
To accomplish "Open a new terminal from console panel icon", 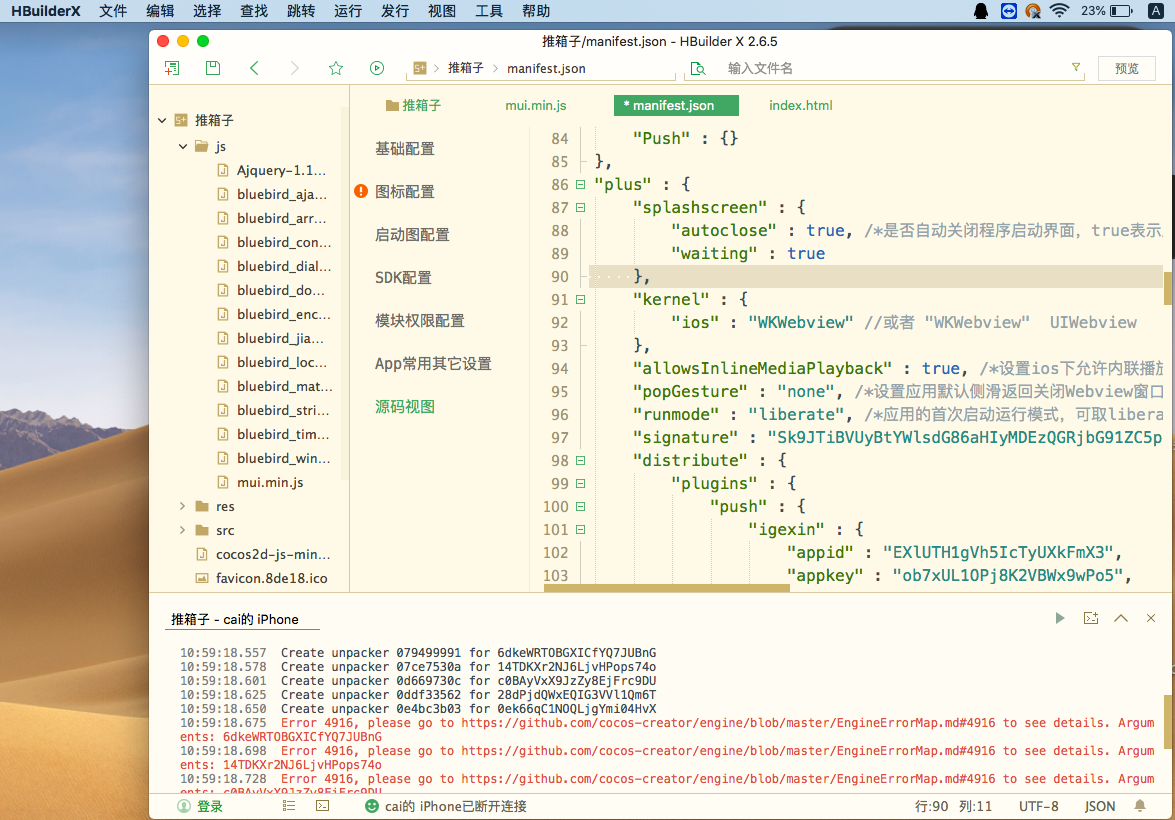I will (1091, 619).
